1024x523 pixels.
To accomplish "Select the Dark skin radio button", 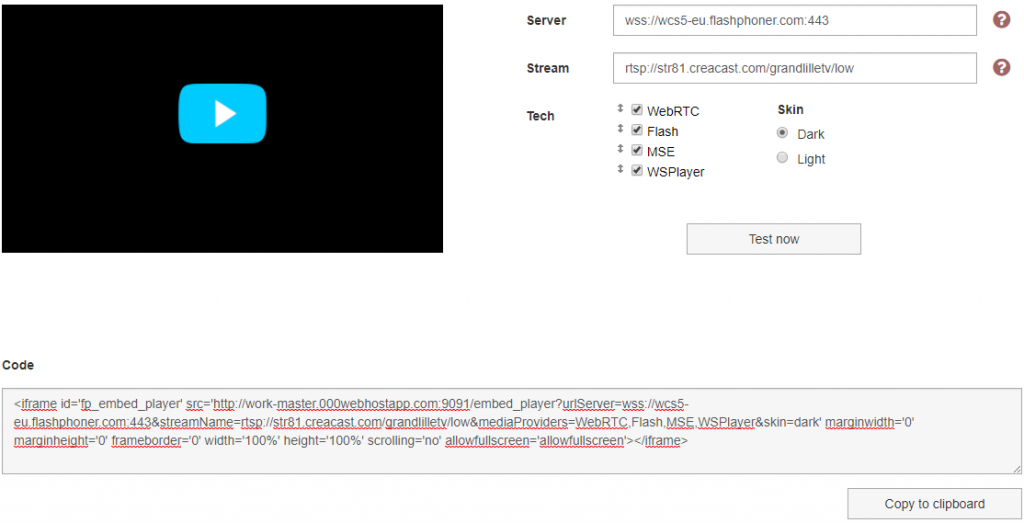I will point(783,133).
